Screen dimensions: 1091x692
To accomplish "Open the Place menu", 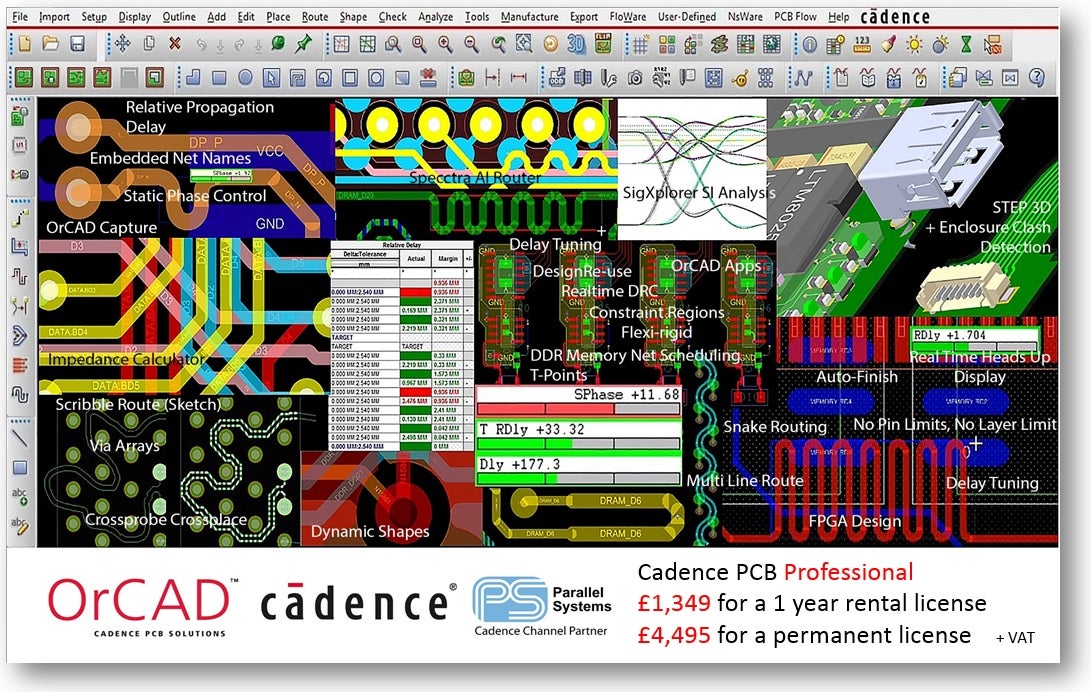I will pos(278,17).
